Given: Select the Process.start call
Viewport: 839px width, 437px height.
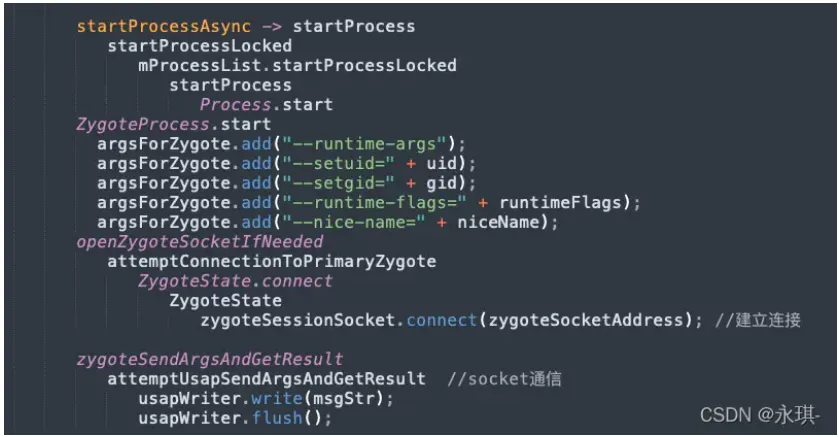Looking at the screenshot, I should coord(266,105).
